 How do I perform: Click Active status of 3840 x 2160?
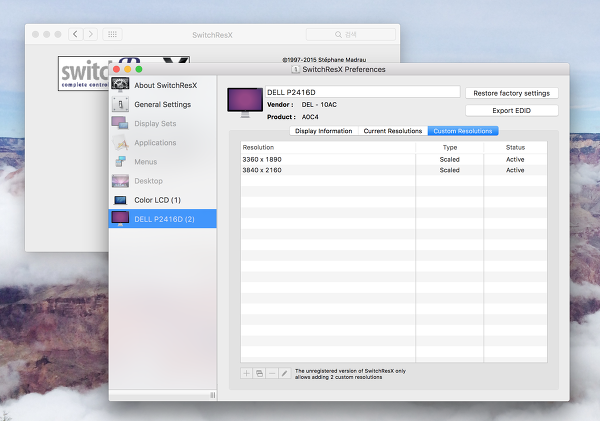point(515,170)
